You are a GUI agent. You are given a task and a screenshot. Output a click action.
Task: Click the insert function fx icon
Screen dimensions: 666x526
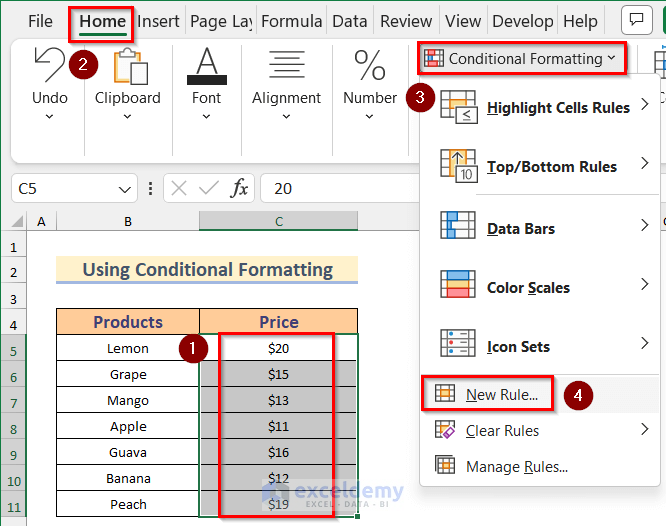[240, 188]
